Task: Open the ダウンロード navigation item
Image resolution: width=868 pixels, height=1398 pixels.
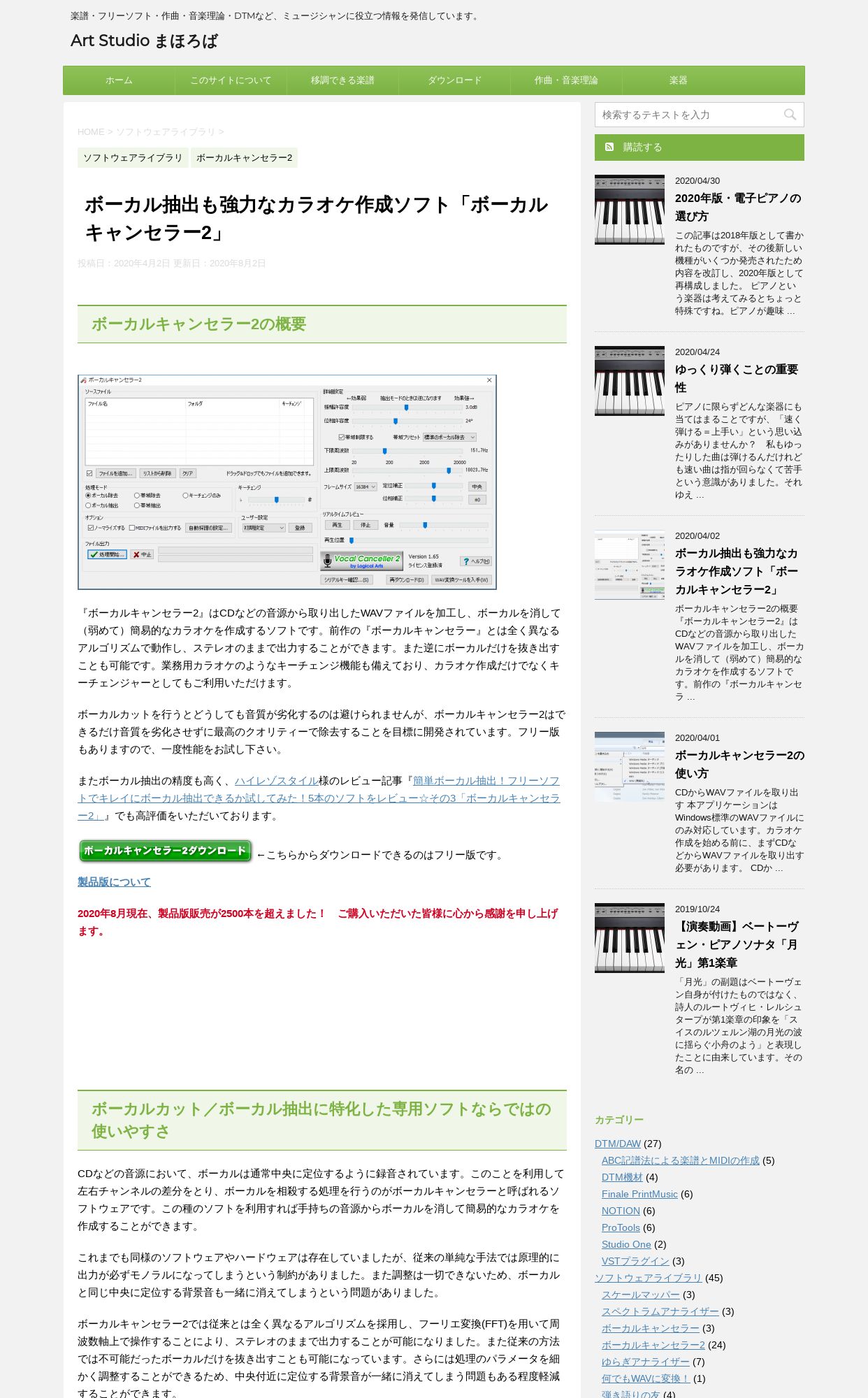Action: [x=454, y=80]
